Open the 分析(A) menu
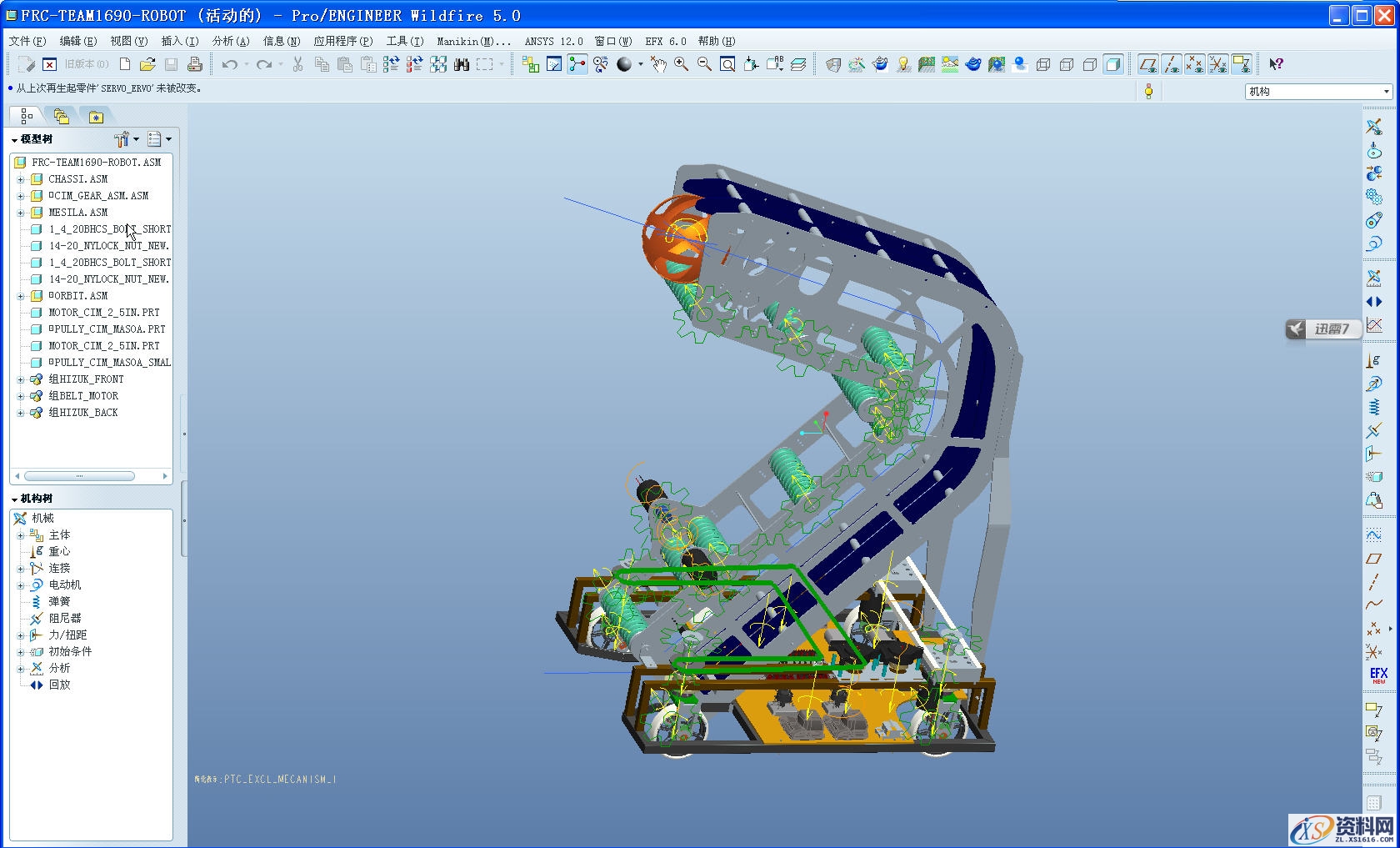Screen dimensions: 1400x848 click(230, 41)
